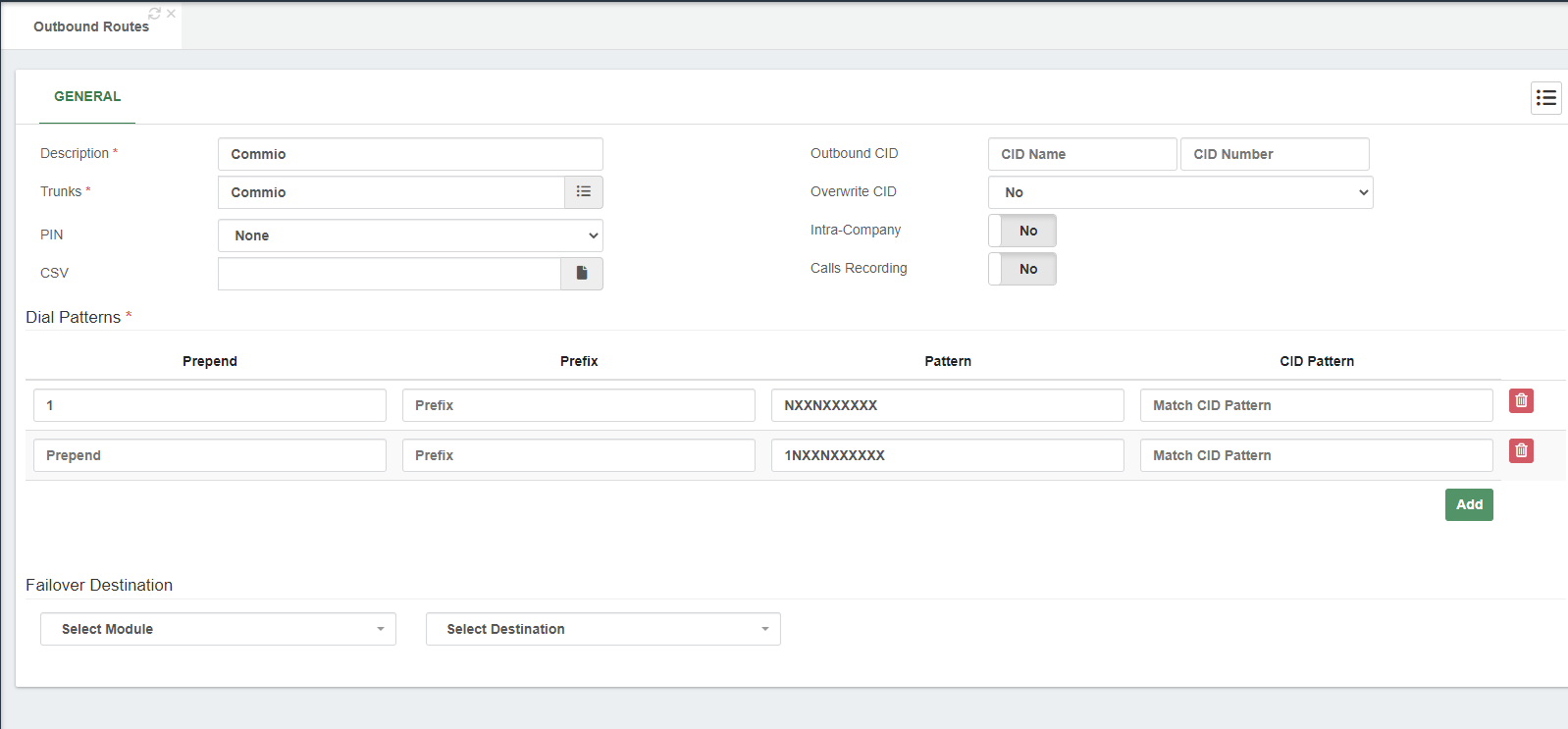Viewport: 1568px width, 729px height.
Task: Open the Overwrite CID dropdown
Action: point(1180,192)
